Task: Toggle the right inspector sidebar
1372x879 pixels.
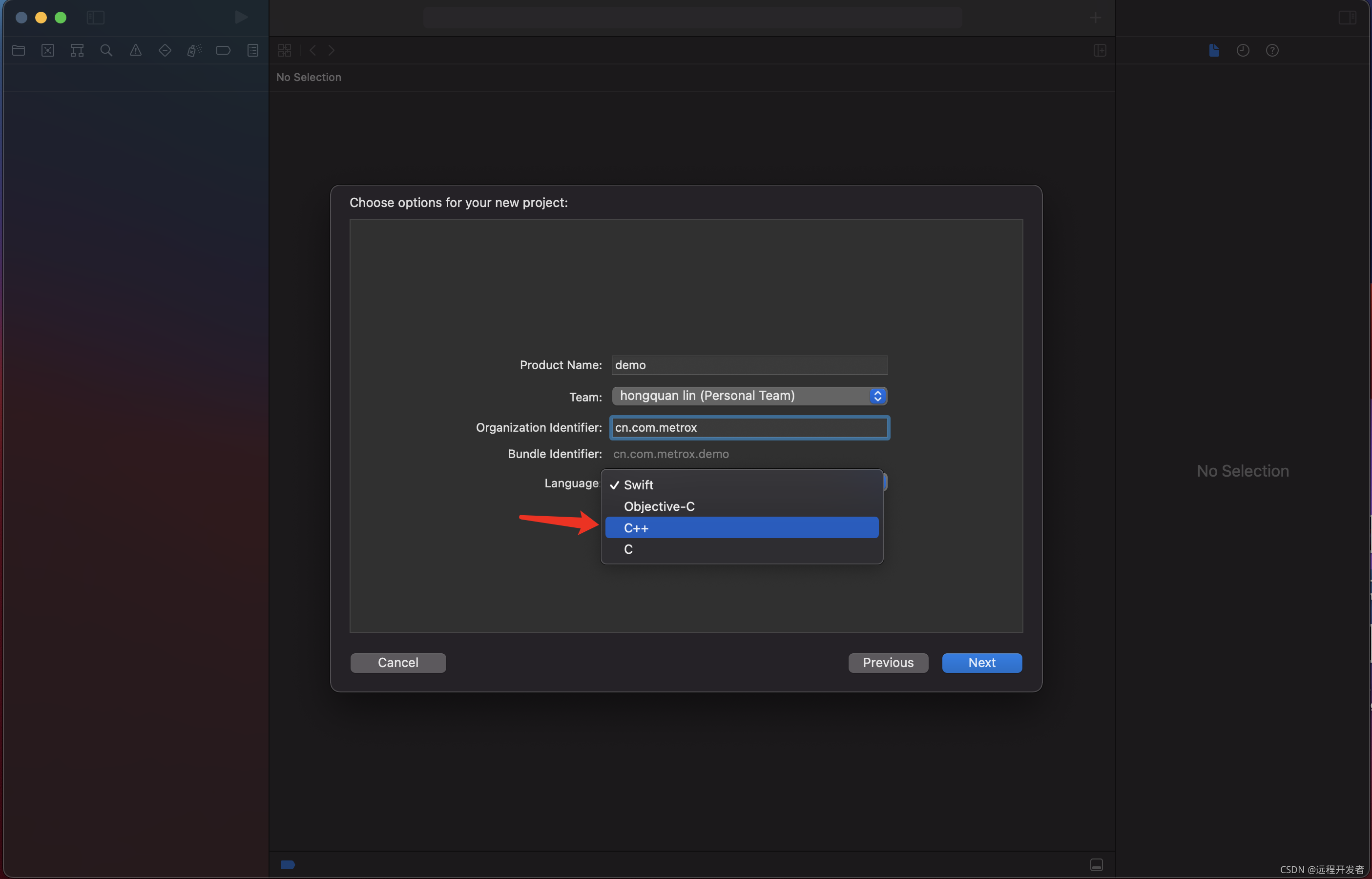Action: (x=1348, y=18)
